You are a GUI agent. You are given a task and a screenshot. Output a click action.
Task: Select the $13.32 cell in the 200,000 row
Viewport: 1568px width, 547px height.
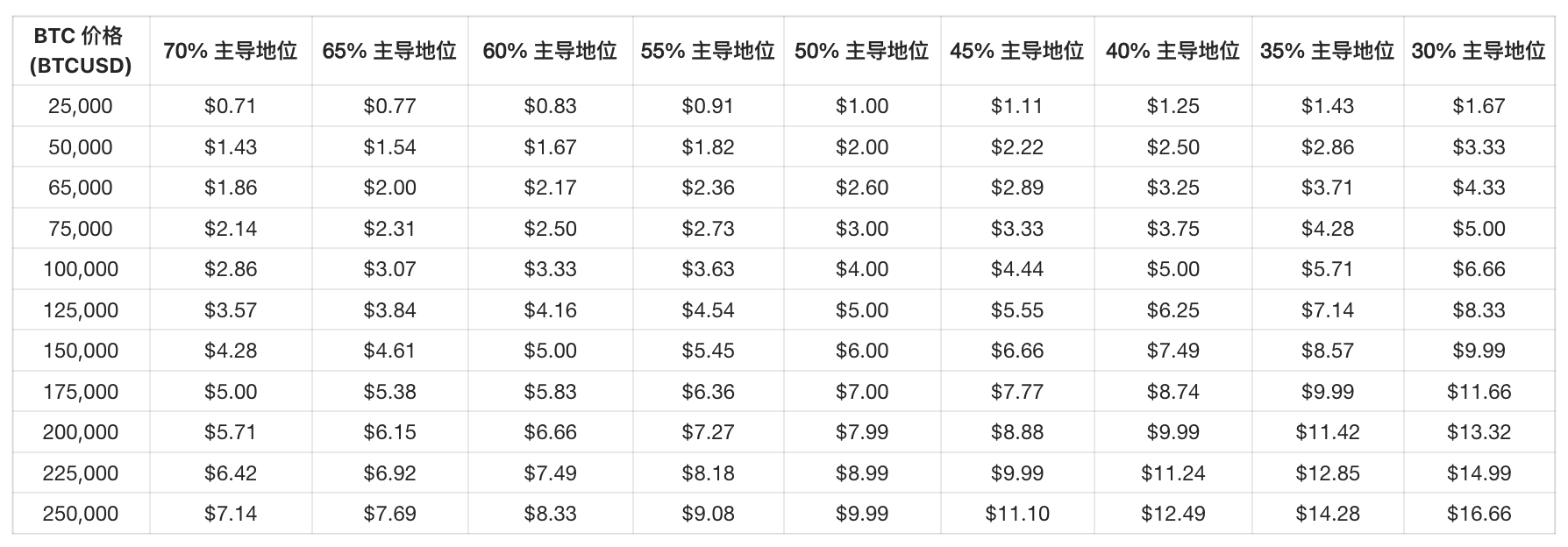[x=1479, y=432]
